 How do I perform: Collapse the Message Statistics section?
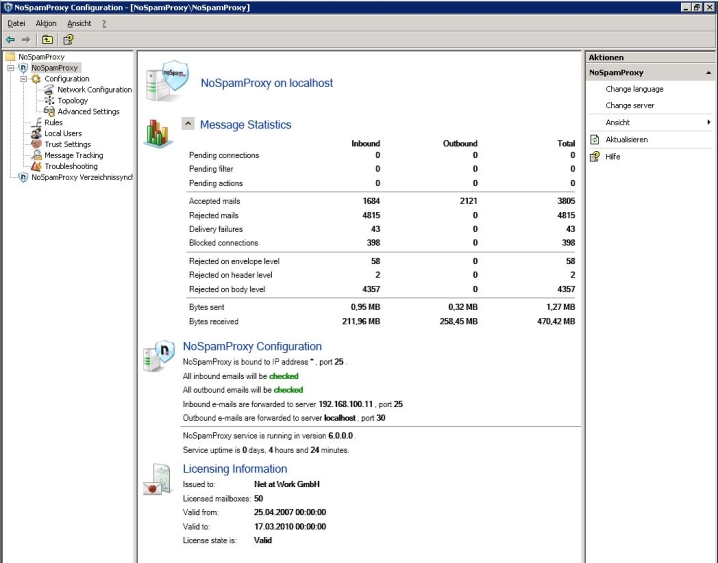coord(188,124)
